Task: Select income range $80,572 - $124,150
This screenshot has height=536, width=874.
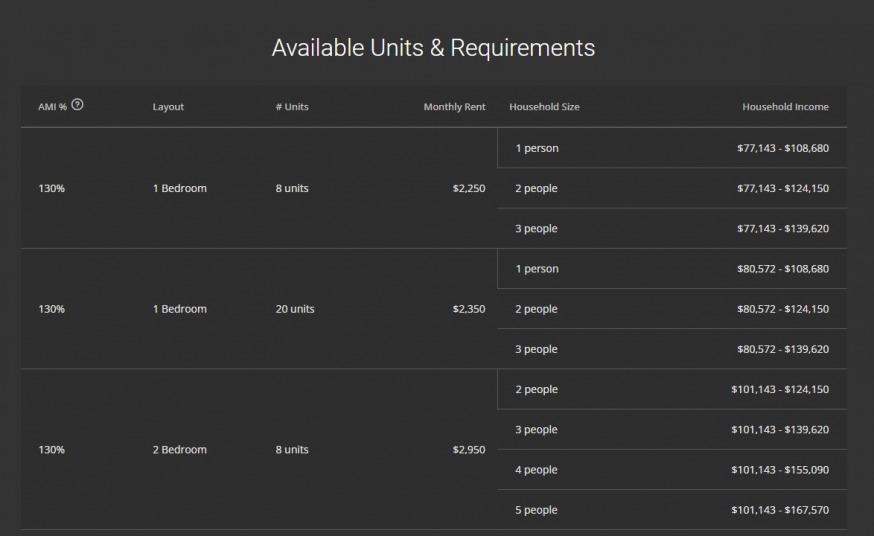Action: click(782, 309)
